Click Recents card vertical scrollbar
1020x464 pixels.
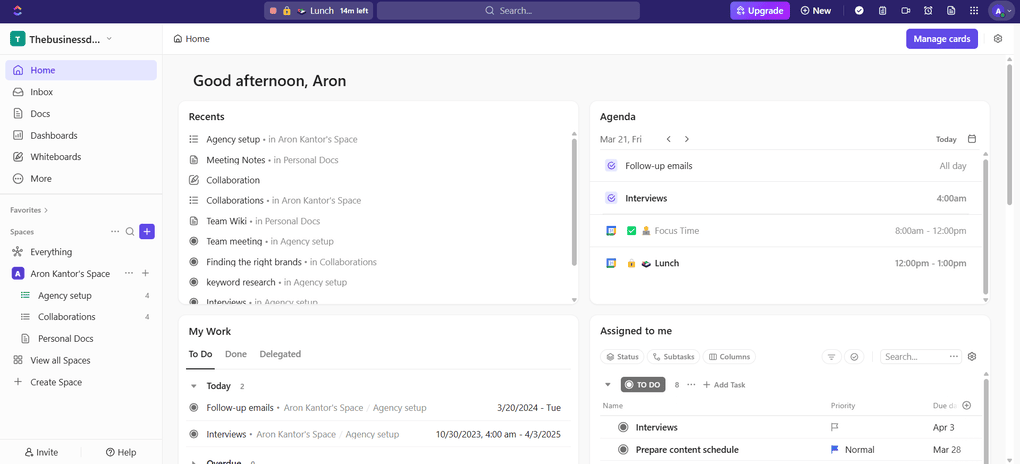(574, 202)
